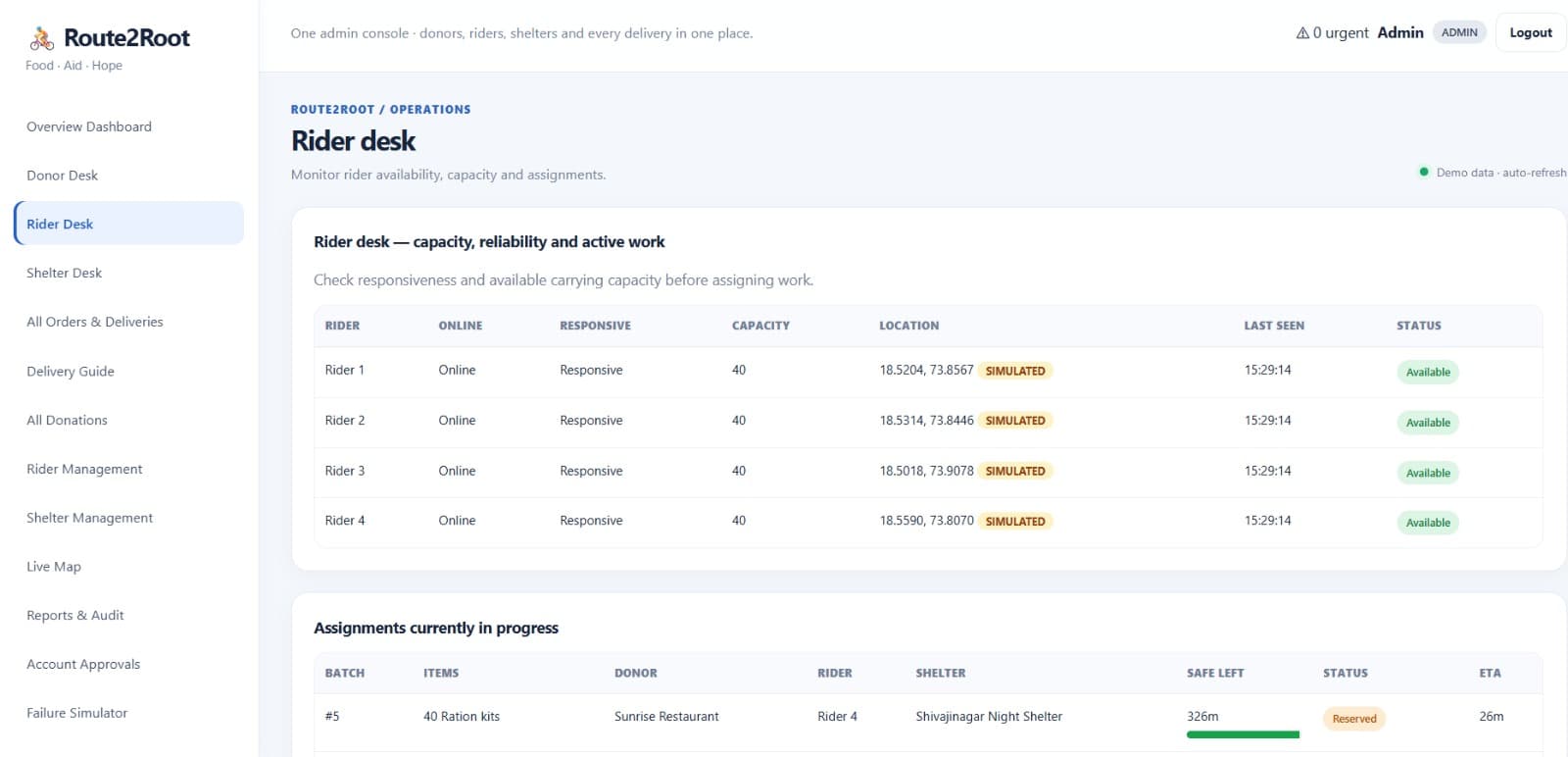
Task: Click the Shivajinagar Night Shelter cell
Action: tap(989, 717)
